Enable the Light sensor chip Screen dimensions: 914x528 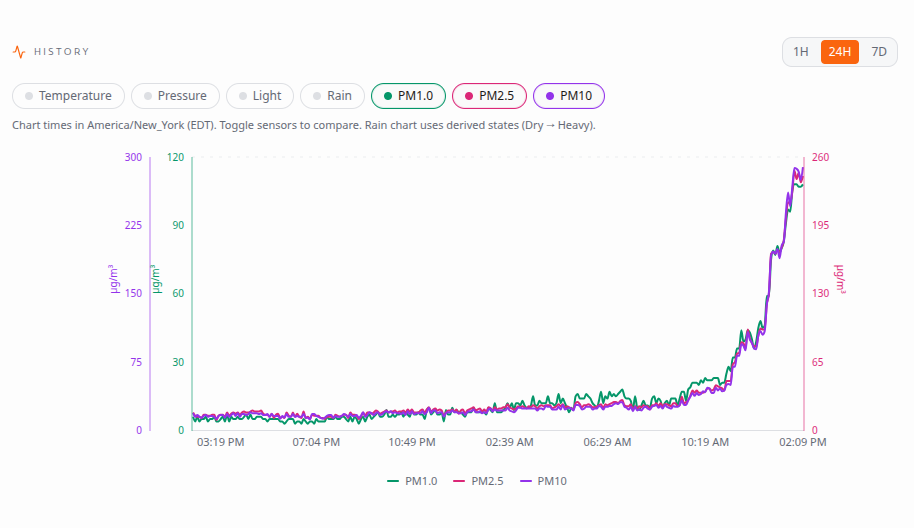point(260,96)
